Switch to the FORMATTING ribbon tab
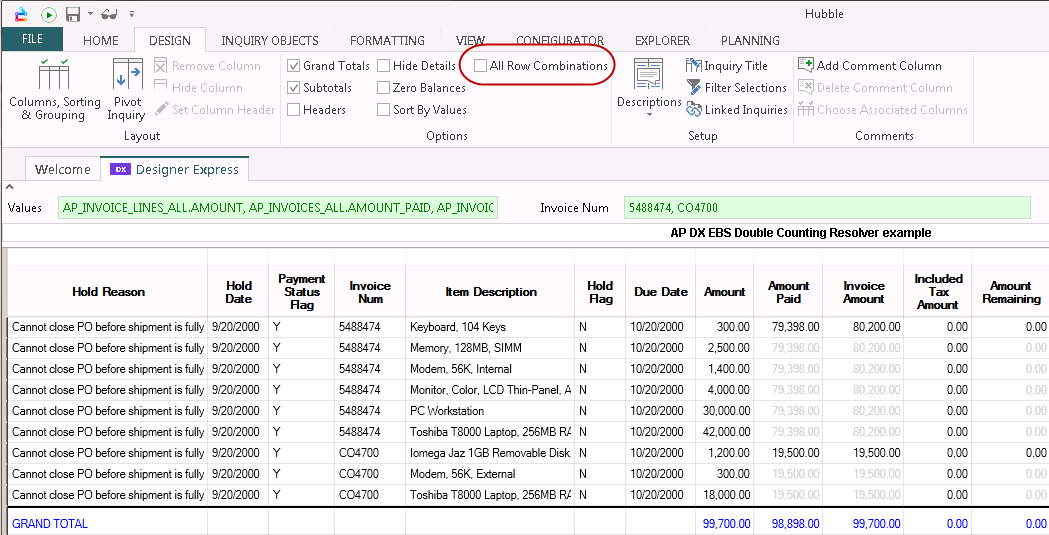The image size is (1049, 535). tap(387, 41)
